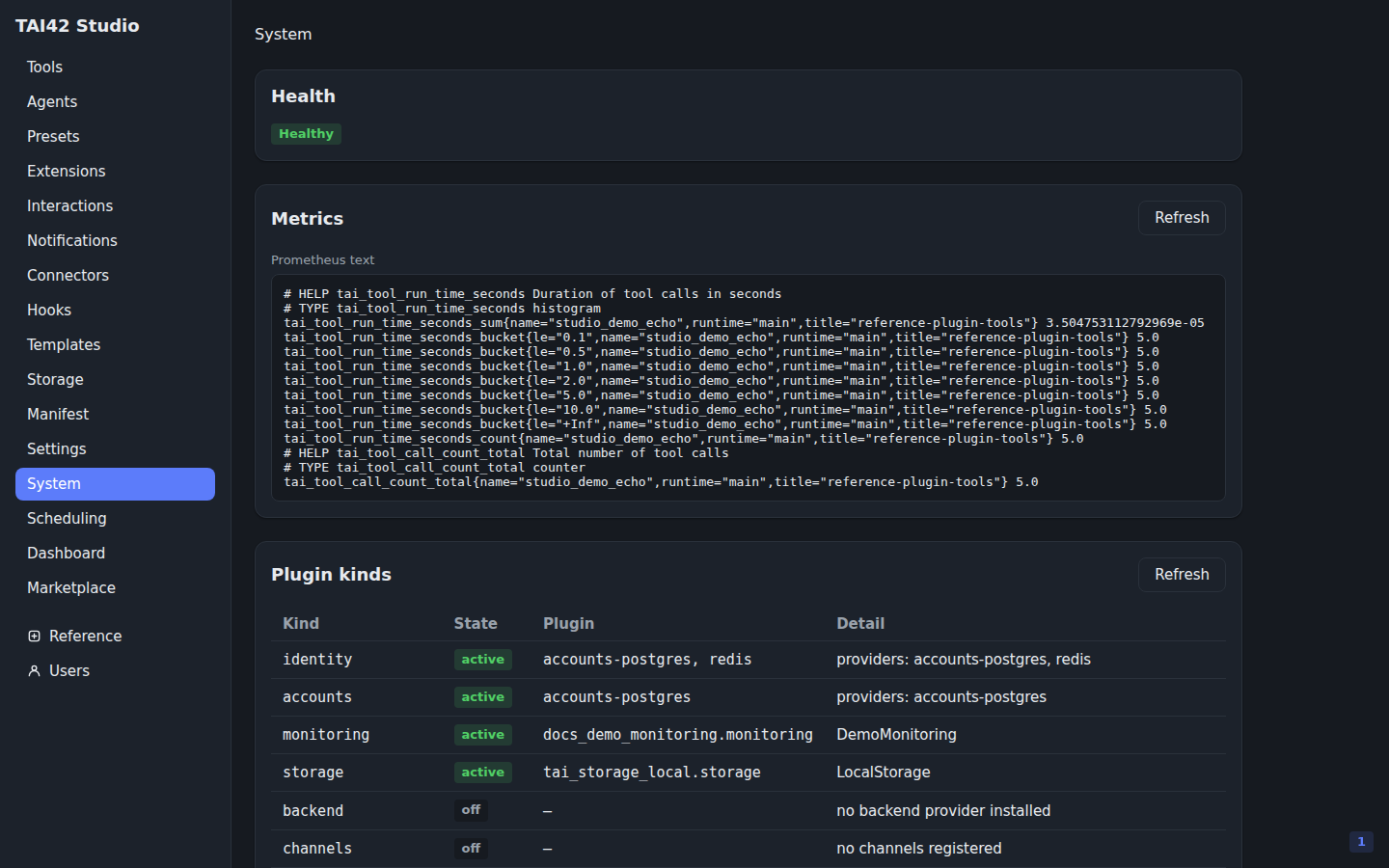Select the highlighted System menu item
Screen dimensions: 1389x868
coord(115,484)
